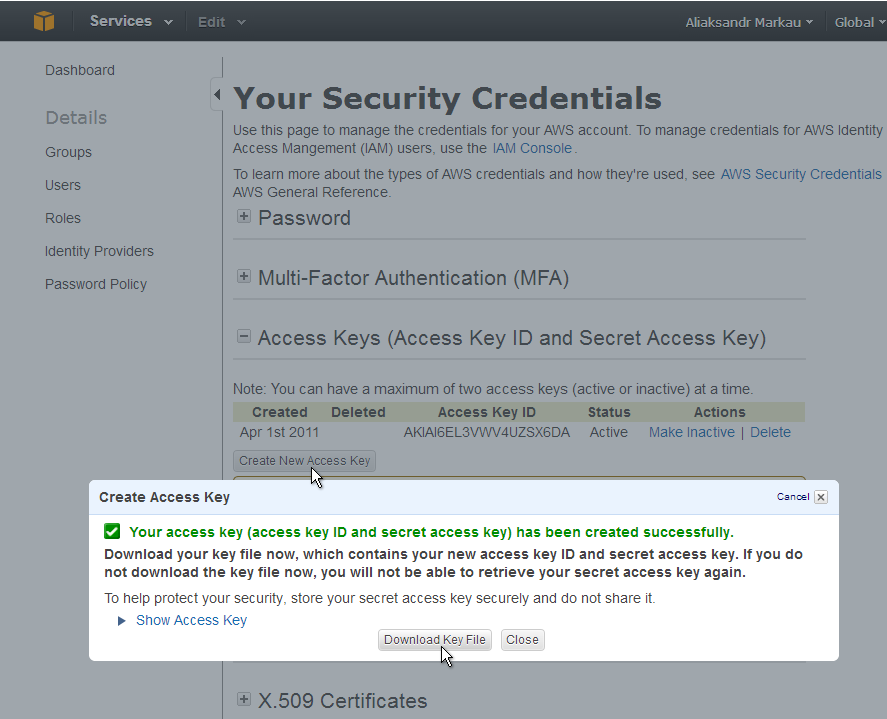Viewport: 887px width, 719px height.
Task: Select access key ID AKIAI6EL3VWV4UZSX6DA
Action: (x=486, y=432)
